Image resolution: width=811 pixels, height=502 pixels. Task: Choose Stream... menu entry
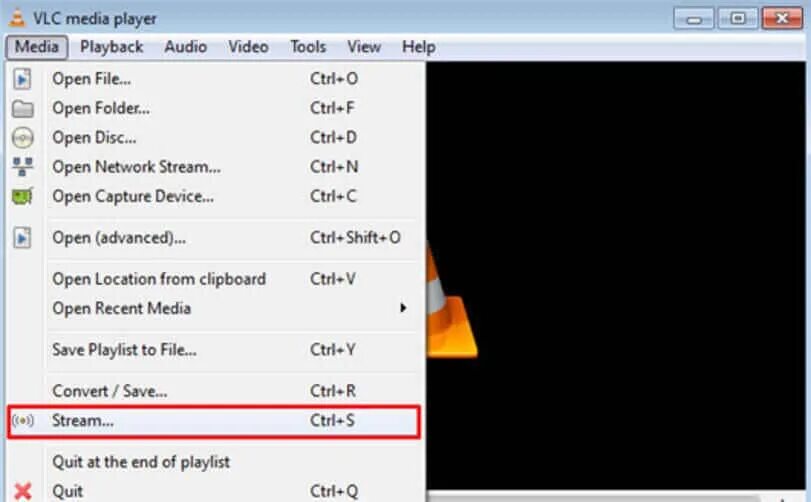pyautogui.click(x=214, y=421)
